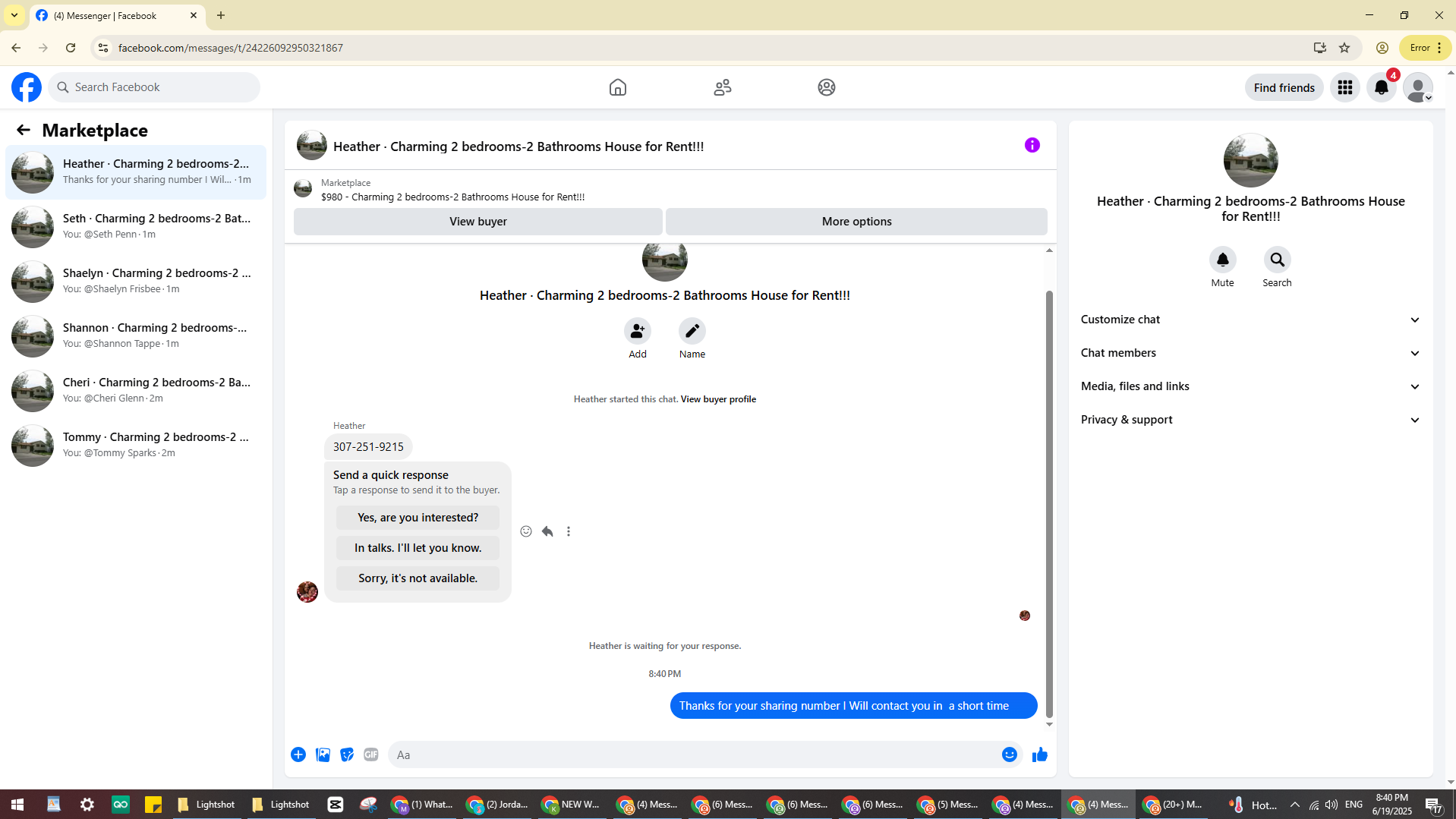Screen dimensions: 1456x819
Task: Choose a sticker icon in composer
Action: (347, 754)
